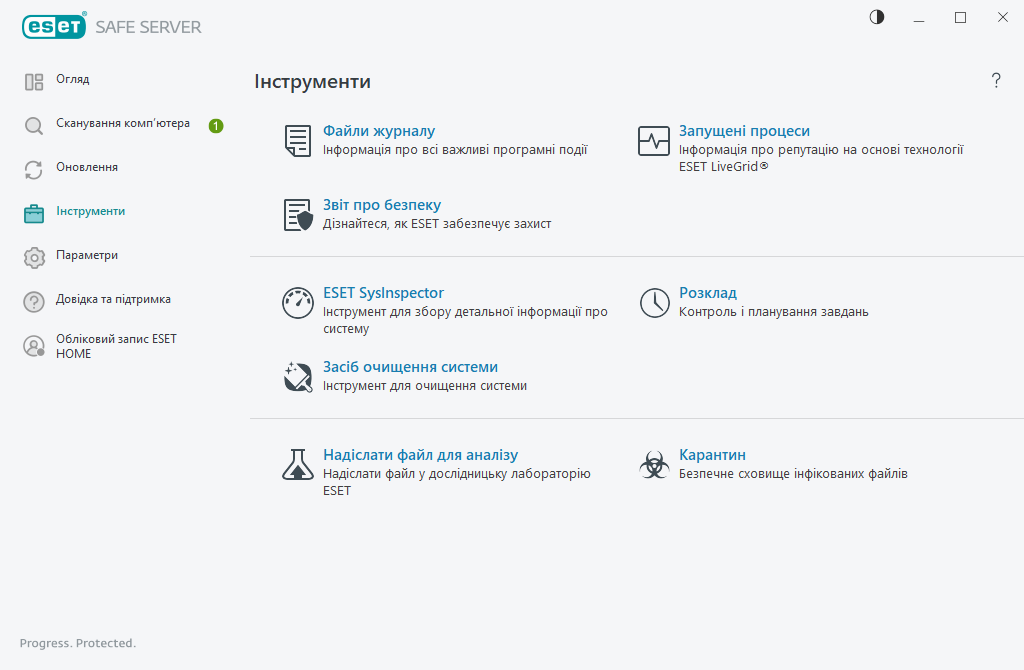Open the Файли журналу link
Screen dimensions: 1024x670
coord(379,131)
